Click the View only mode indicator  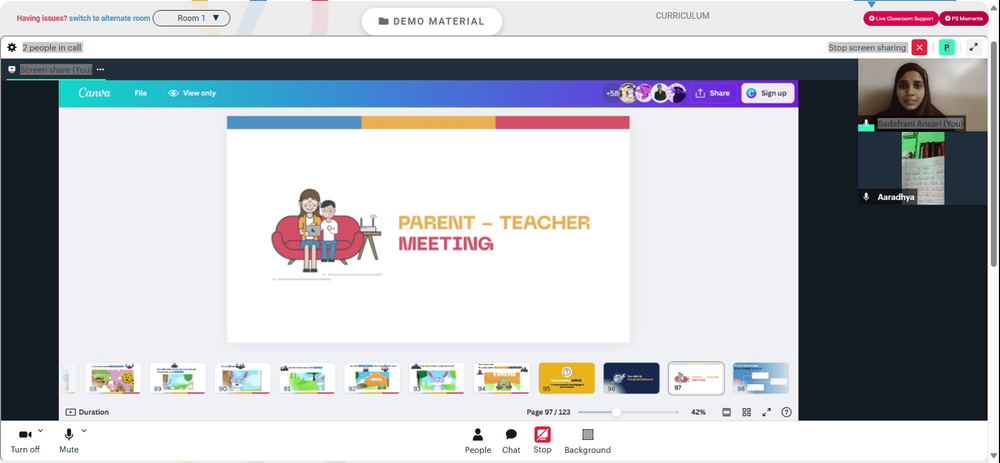tap(192, 93)
